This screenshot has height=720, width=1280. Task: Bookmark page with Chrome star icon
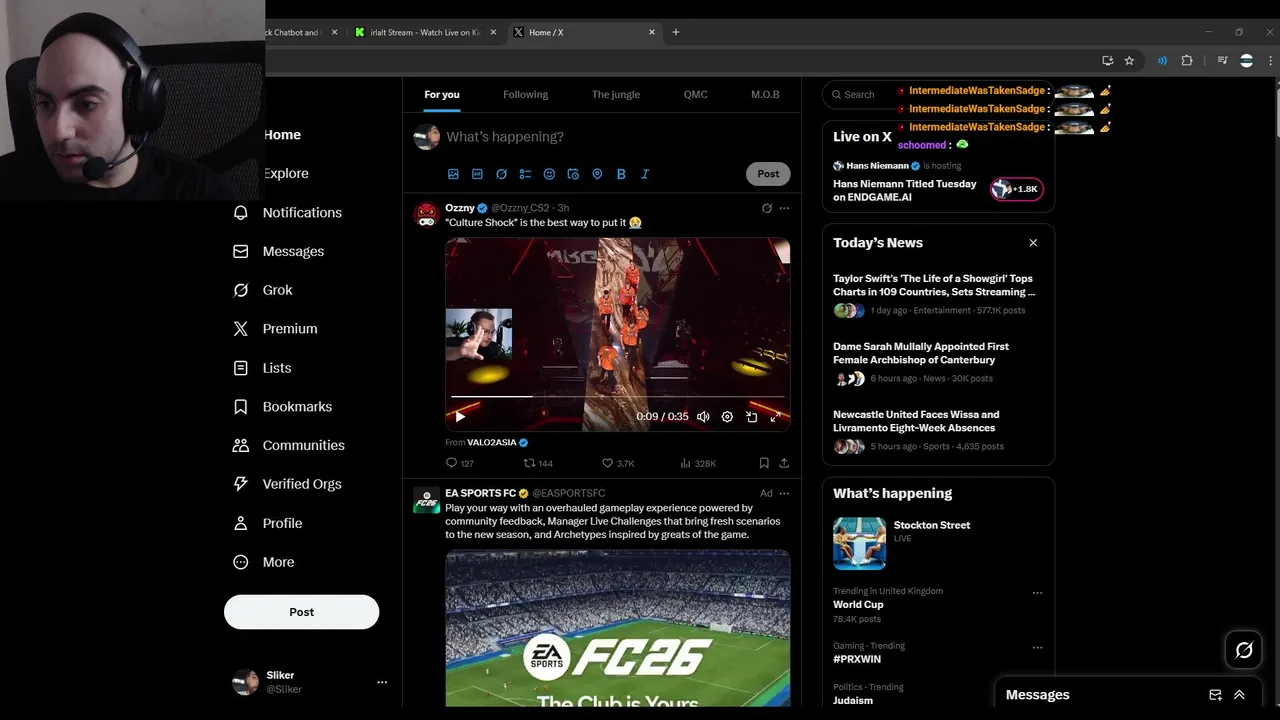pos(1129,60)
